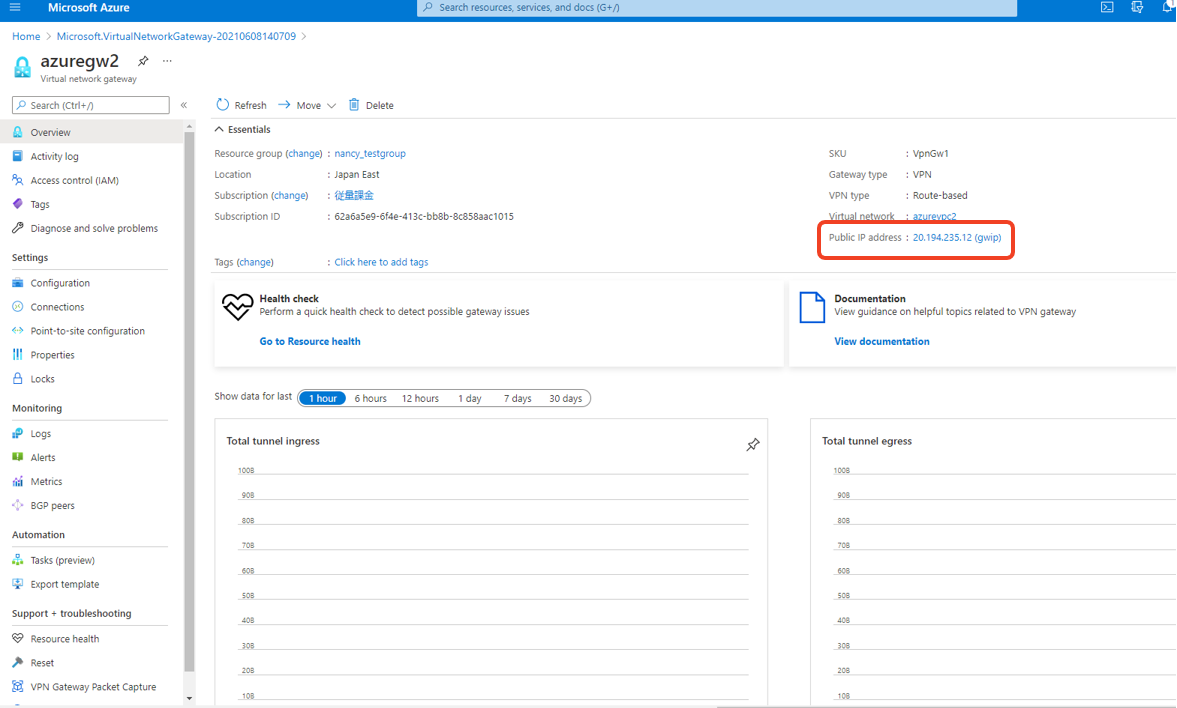Click the Diagnose and solve problems wrench icon
The height and width of the screenshot is (708, 1177).
point(18,228)
